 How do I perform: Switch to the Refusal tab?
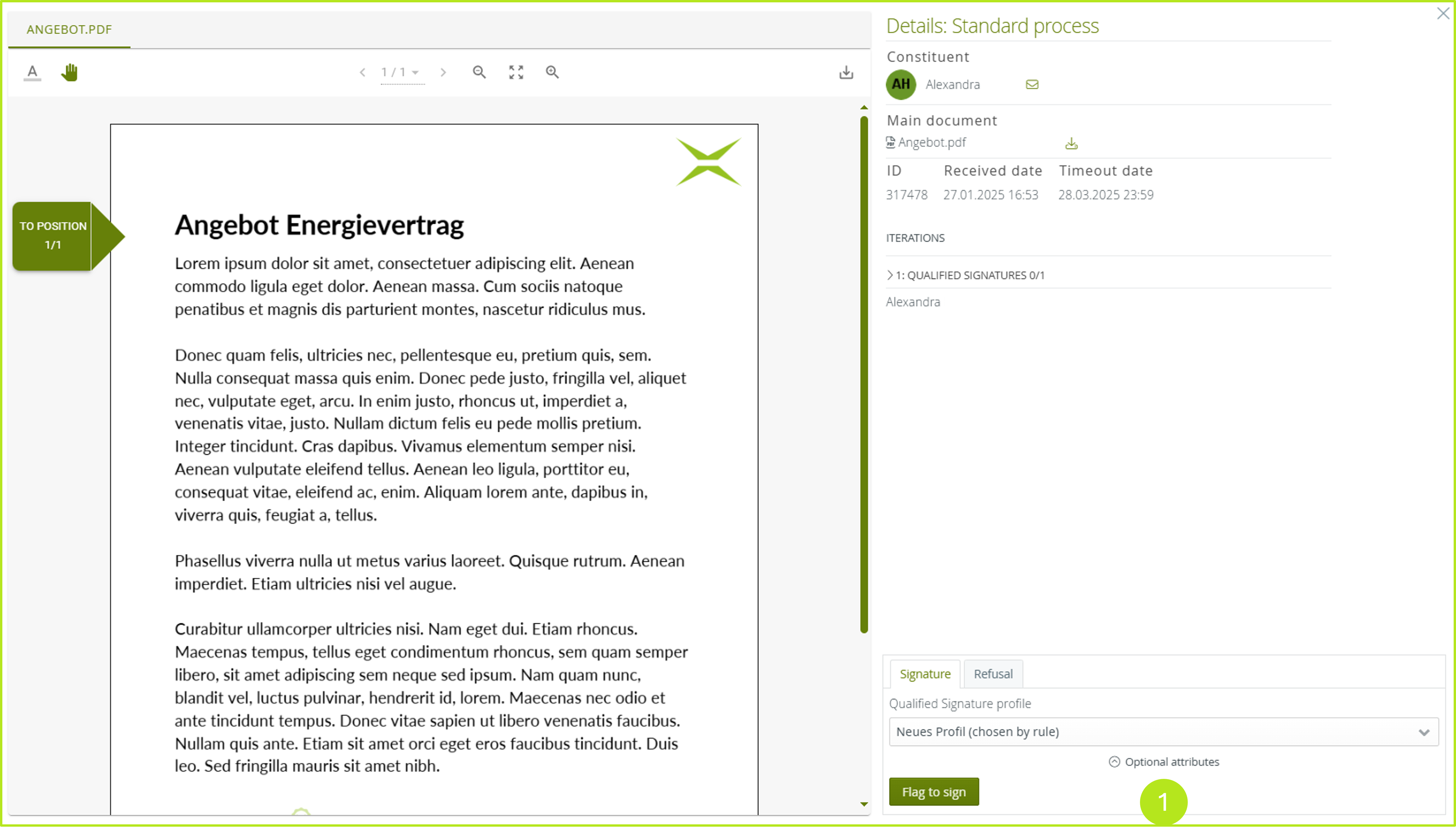[993, 674]
